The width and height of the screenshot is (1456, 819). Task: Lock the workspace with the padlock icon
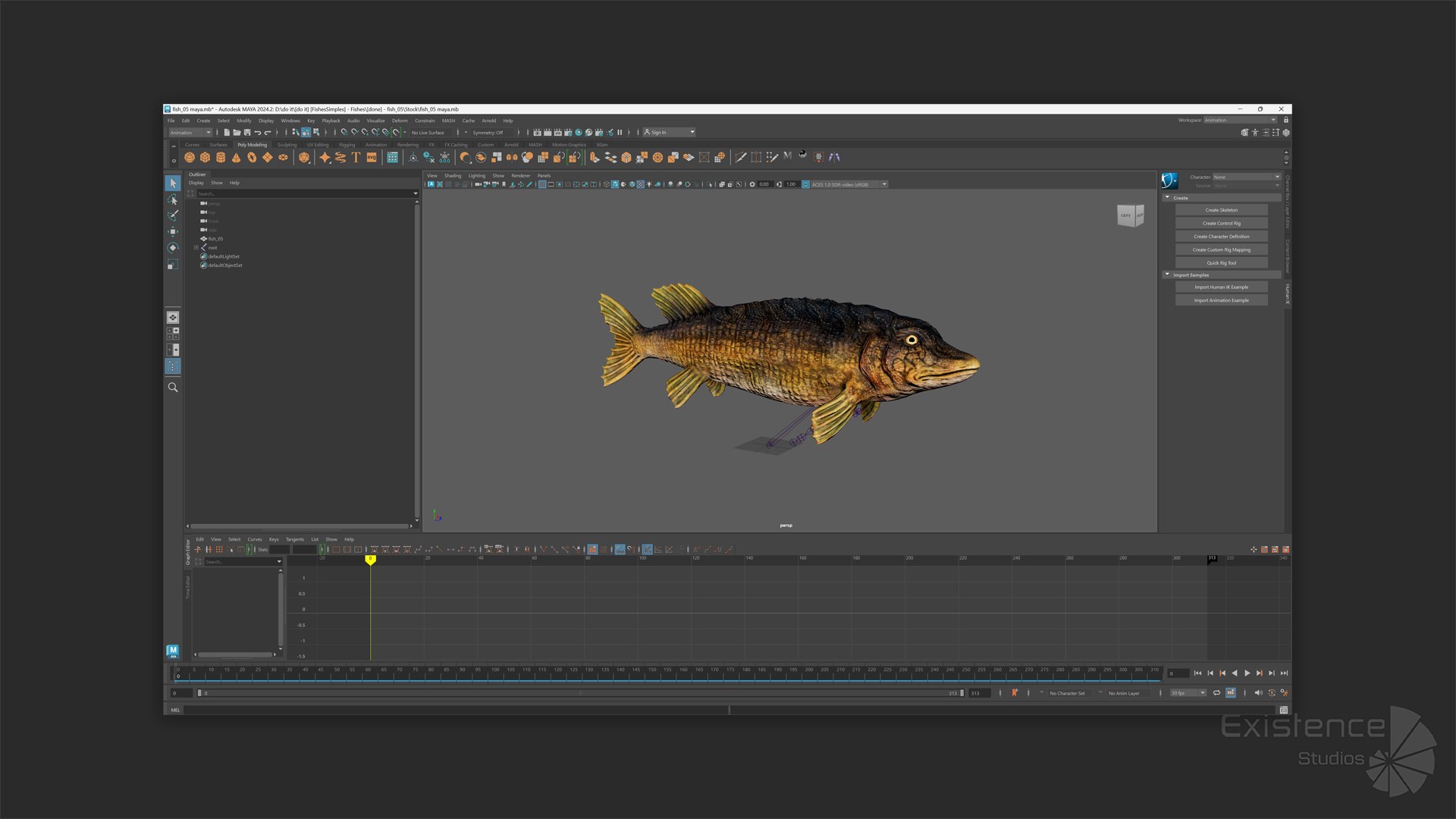coord(1286,120)
